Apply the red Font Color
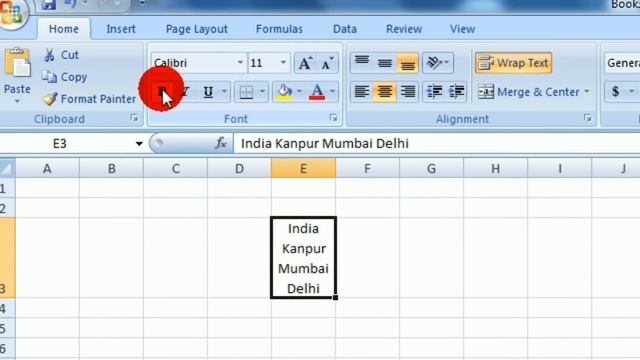The image size is (640, 360). coord(318,92)
